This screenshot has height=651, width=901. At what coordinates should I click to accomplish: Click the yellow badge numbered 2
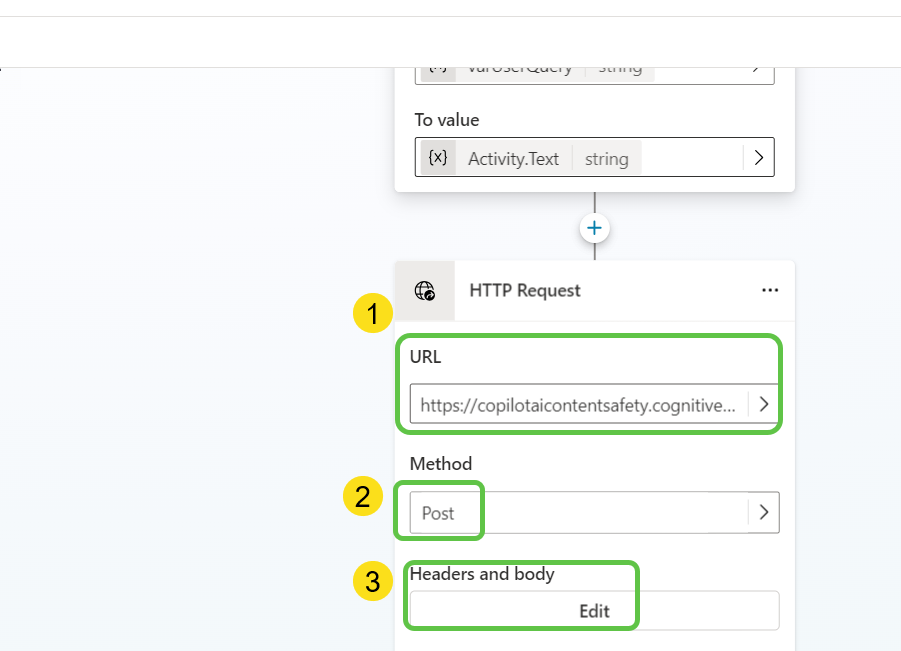tap(364, 495)
